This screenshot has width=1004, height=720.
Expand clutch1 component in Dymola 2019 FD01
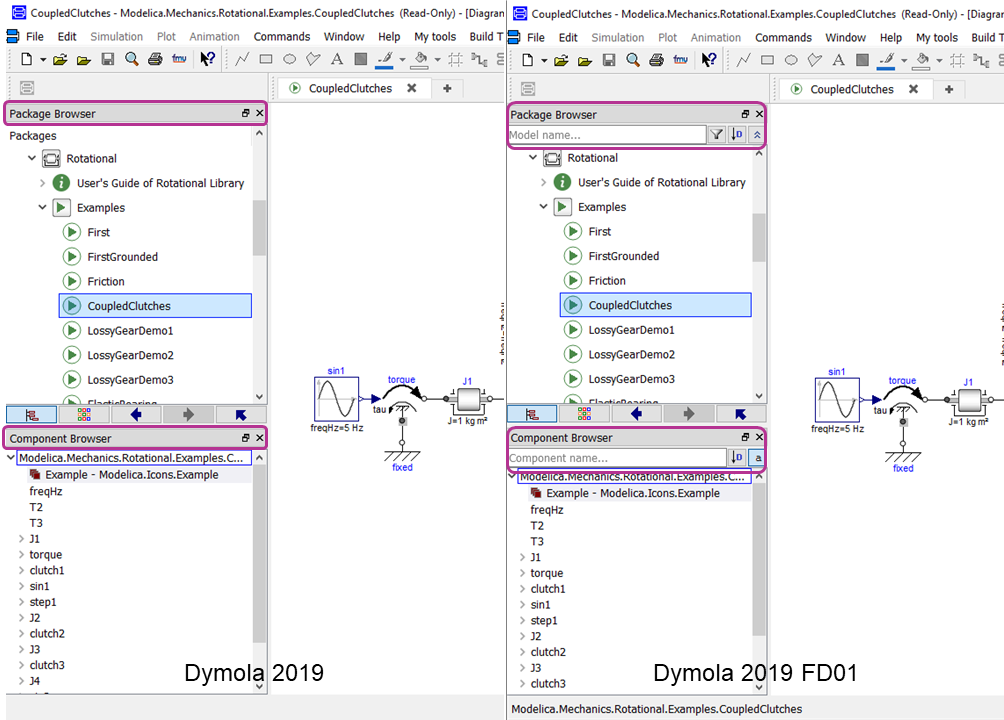(x=522, y=589)
